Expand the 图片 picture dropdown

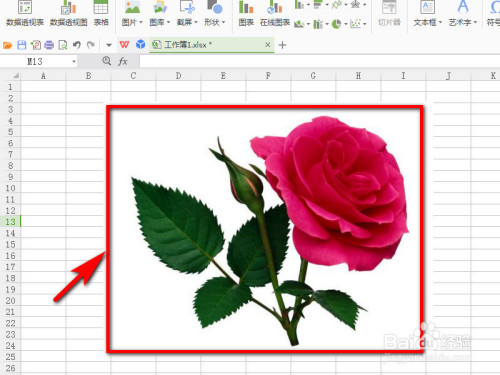tap(141, 22)
